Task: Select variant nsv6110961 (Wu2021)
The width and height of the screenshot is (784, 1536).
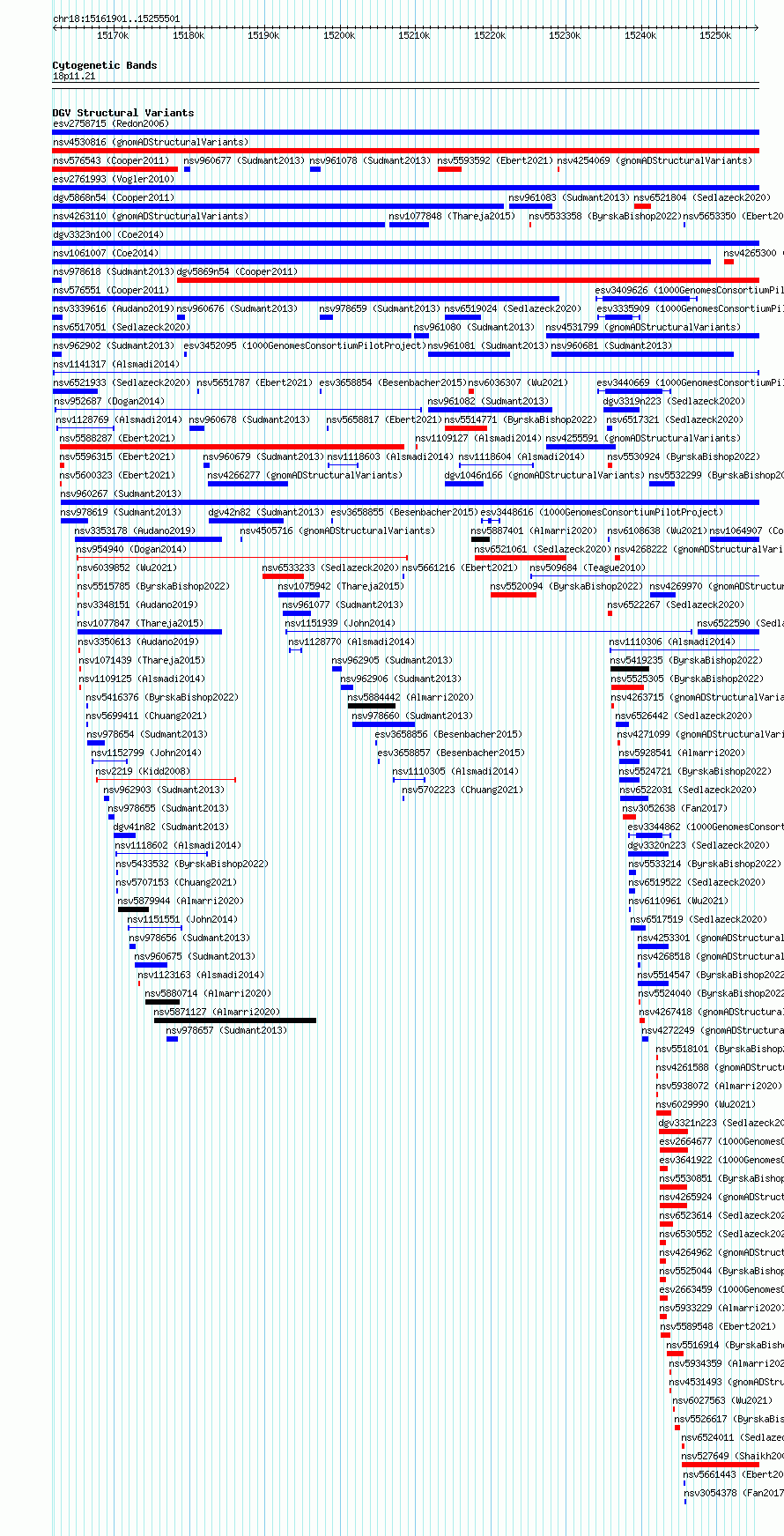Action: (x=678, y=901)
